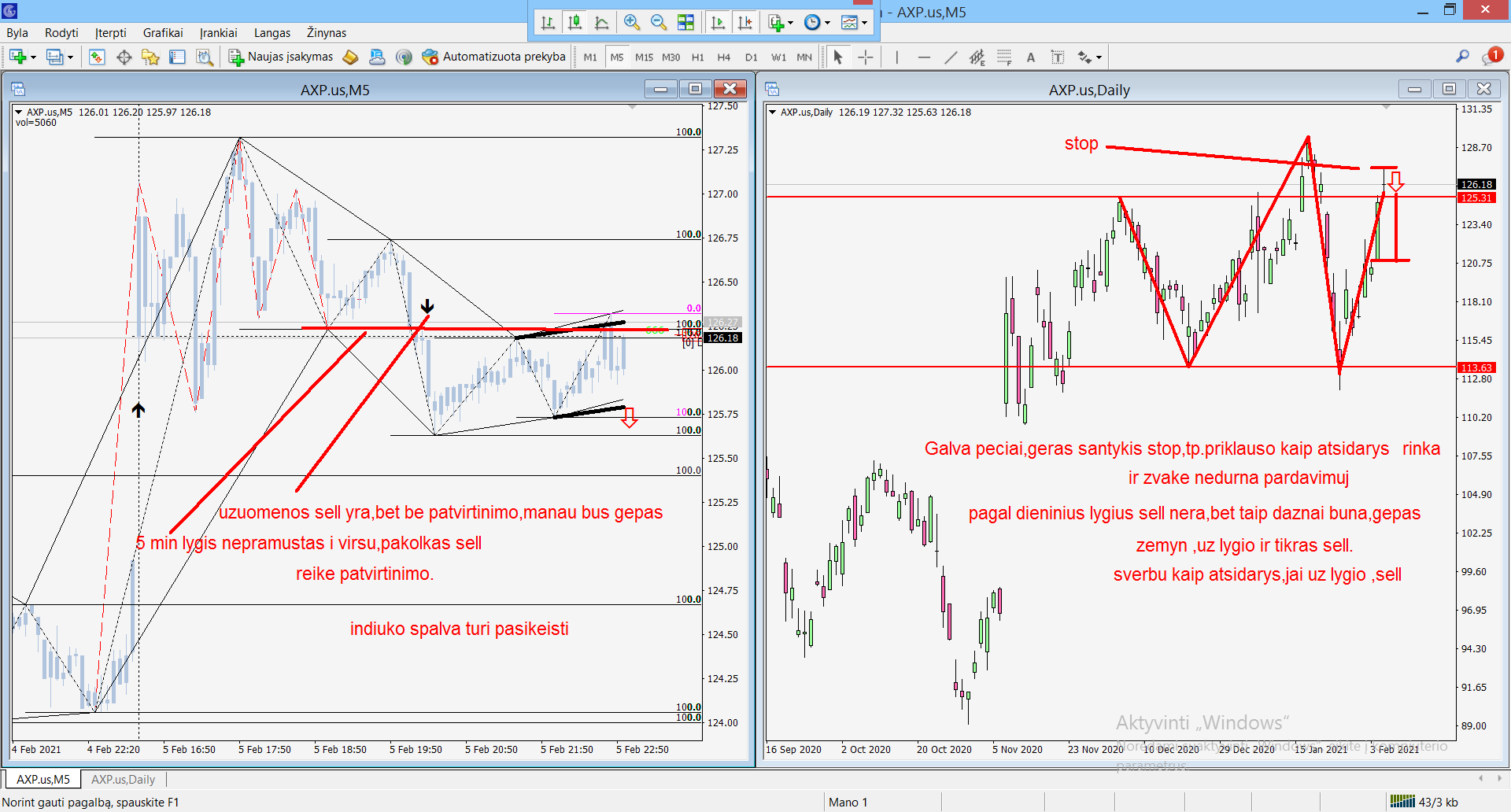Switch to M30 timeframe
1511x812 pixels.
click(x=671, y=57)
